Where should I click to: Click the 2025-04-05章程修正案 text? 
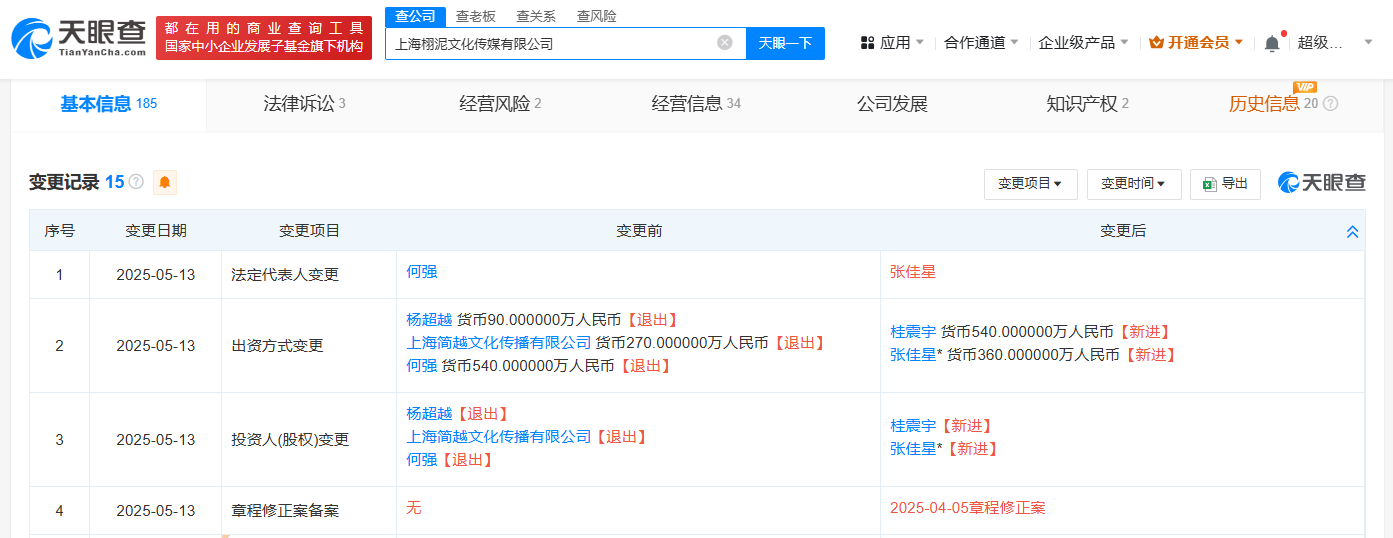(x=968, y=507)
